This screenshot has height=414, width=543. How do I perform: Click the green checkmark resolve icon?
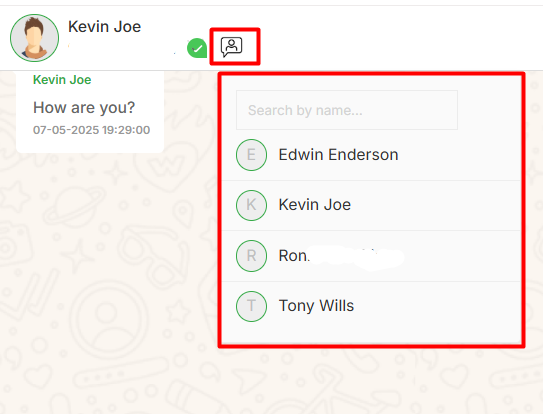pos(197,48)
